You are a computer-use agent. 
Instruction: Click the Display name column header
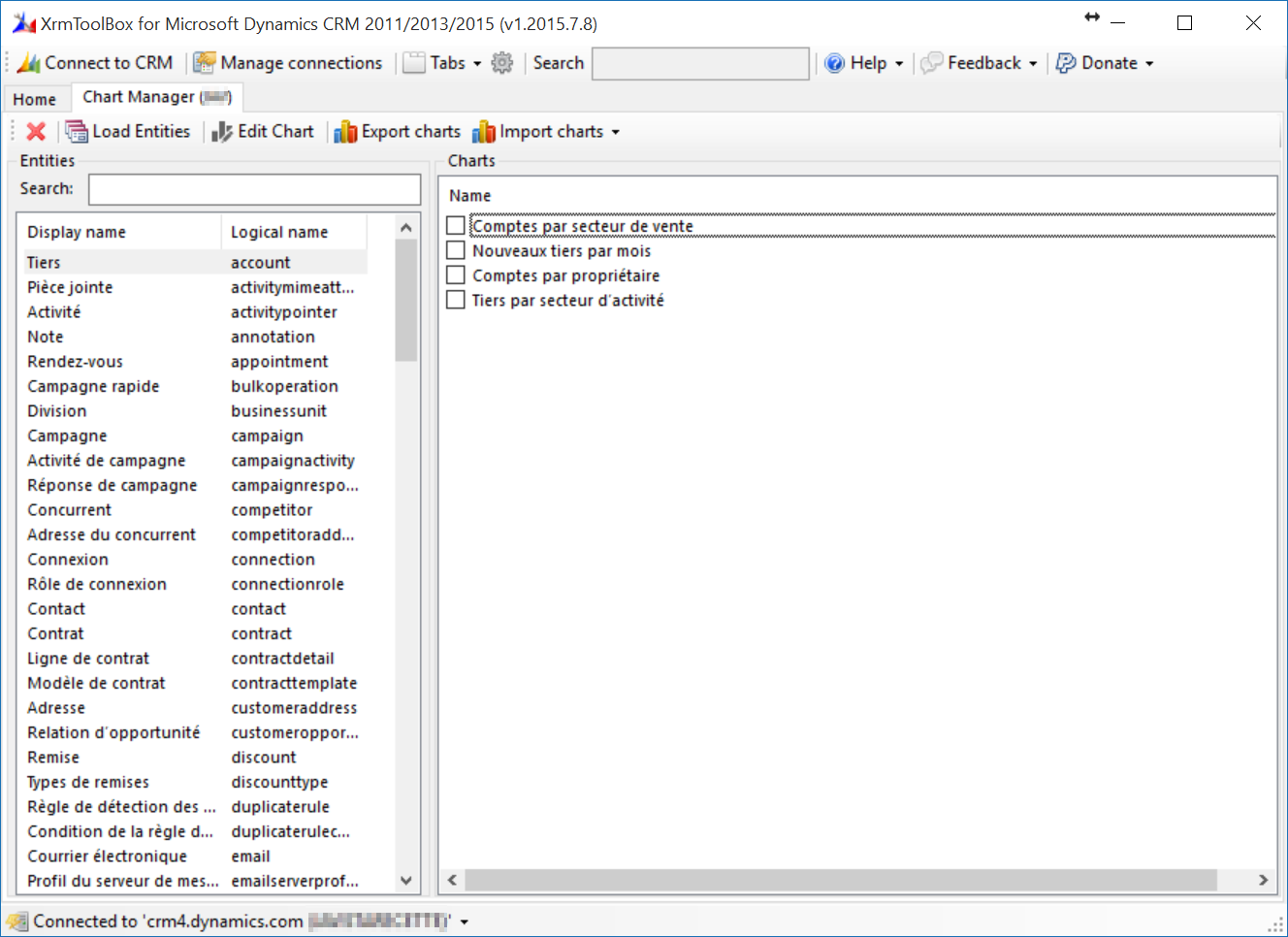pyautogui.click(x=119, y=232)
